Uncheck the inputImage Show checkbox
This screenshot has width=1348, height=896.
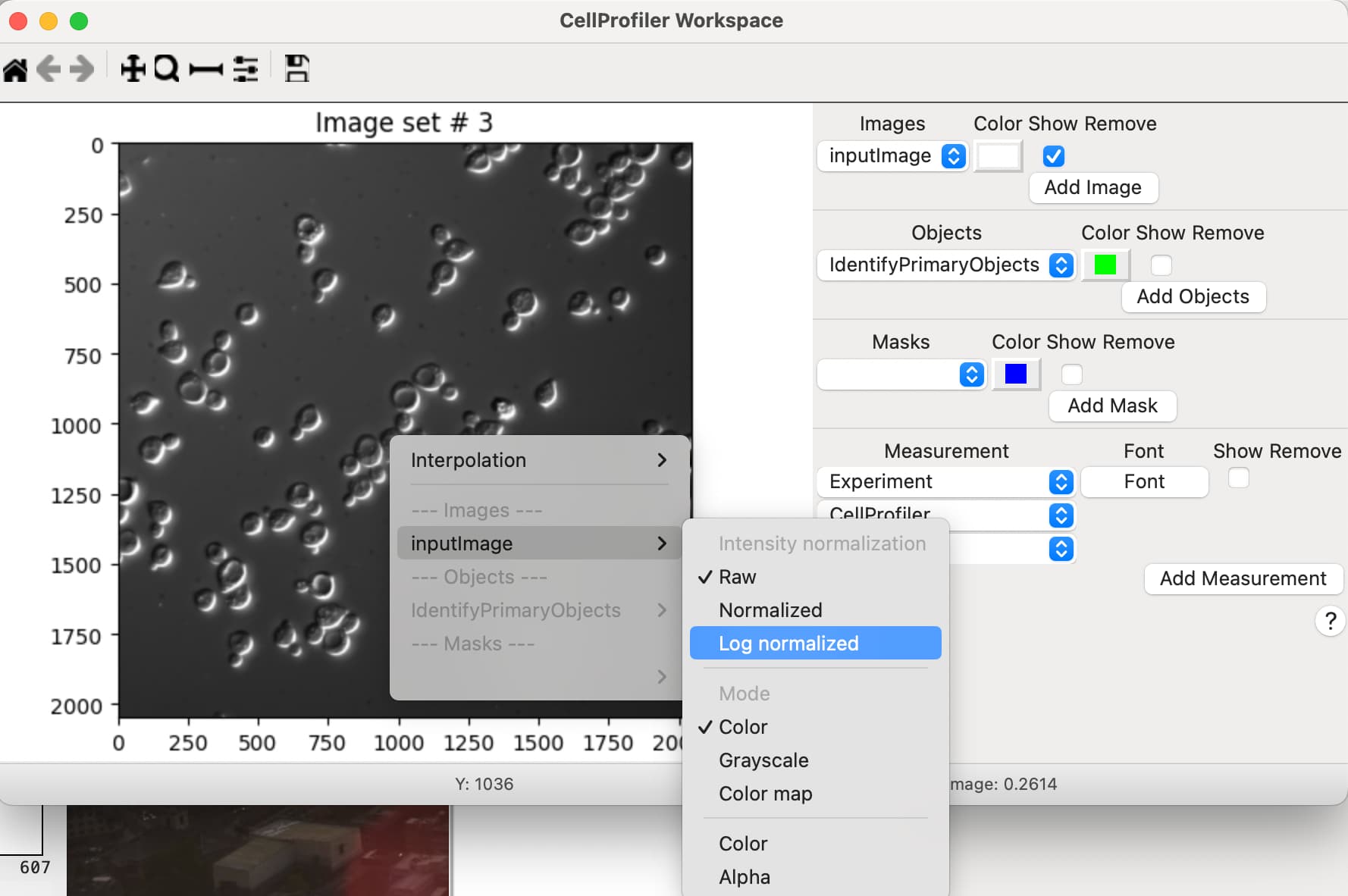click(1054, 156)
